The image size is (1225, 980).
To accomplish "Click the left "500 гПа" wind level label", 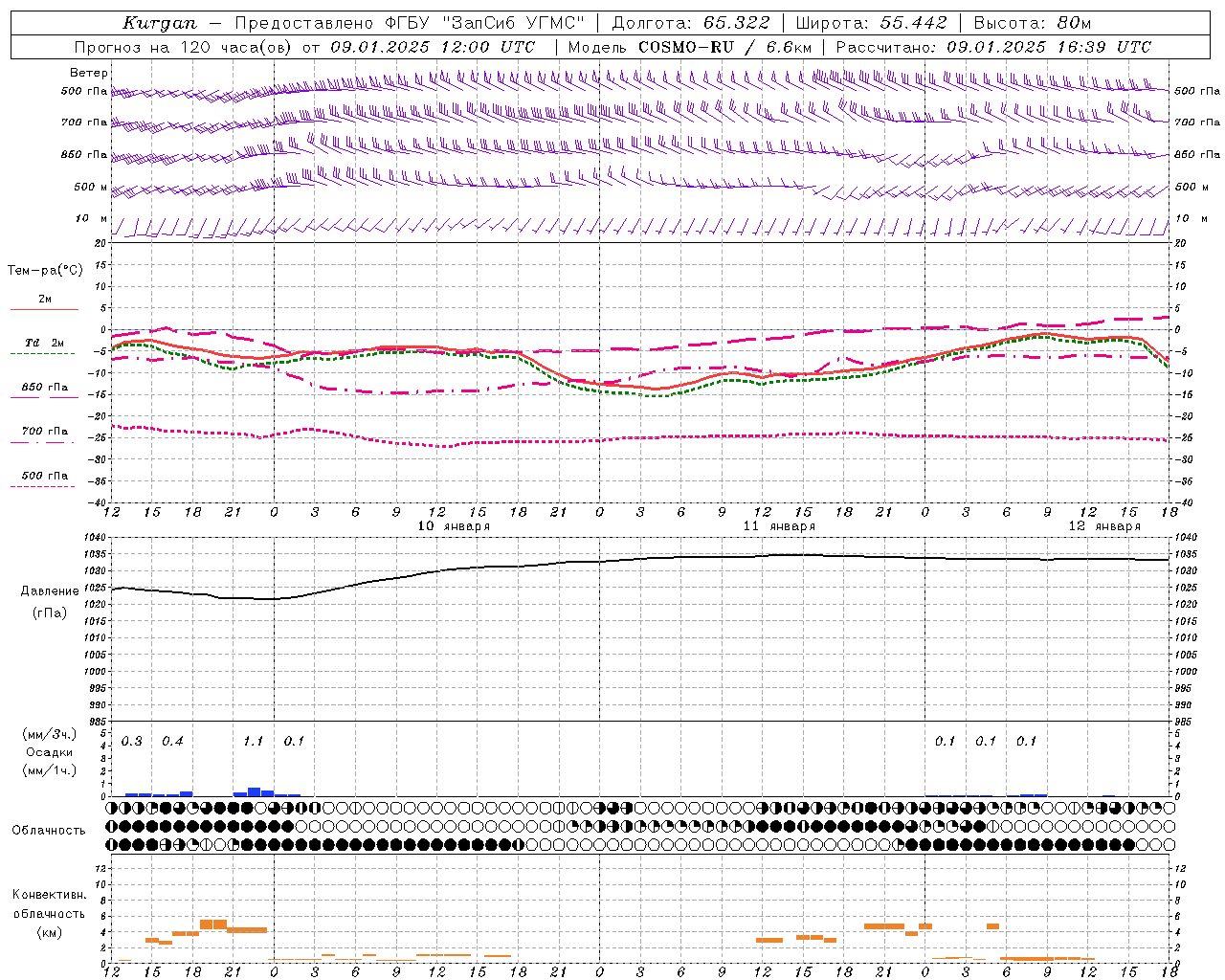I will 84,91.
